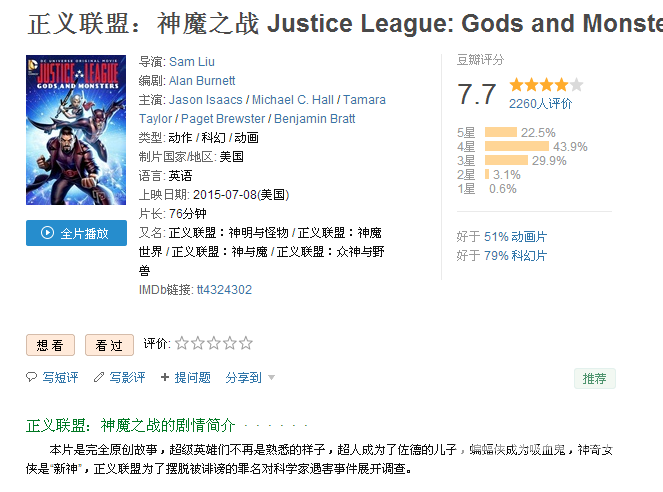
Task: Click the pencil icon for 写影评
Action: coord(99,377)
